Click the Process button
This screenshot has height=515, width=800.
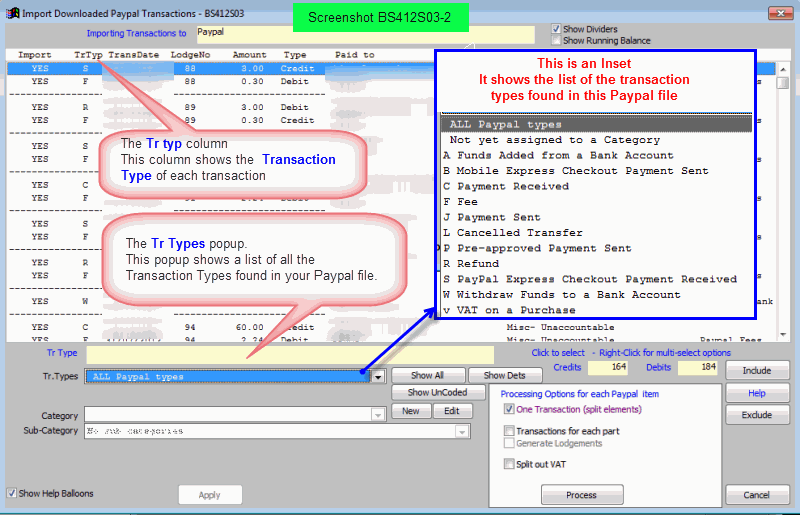click(582, 495)
